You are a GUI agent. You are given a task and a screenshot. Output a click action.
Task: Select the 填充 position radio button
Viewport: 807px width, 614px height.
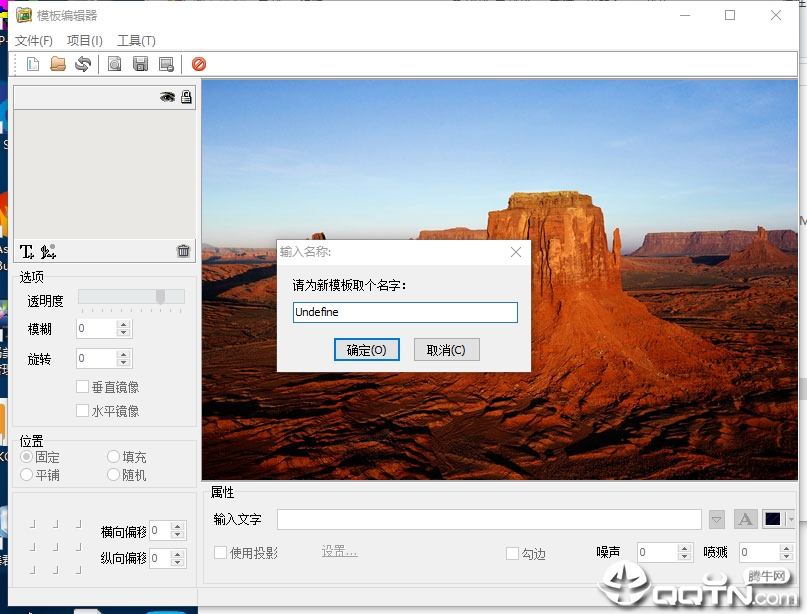(113, 457)
